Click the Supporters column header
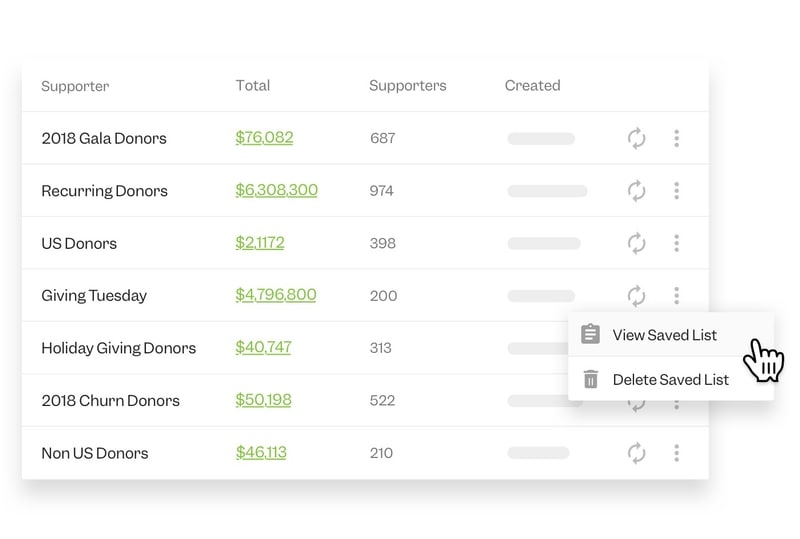This screenshot has height=539, width=800. 408,86
